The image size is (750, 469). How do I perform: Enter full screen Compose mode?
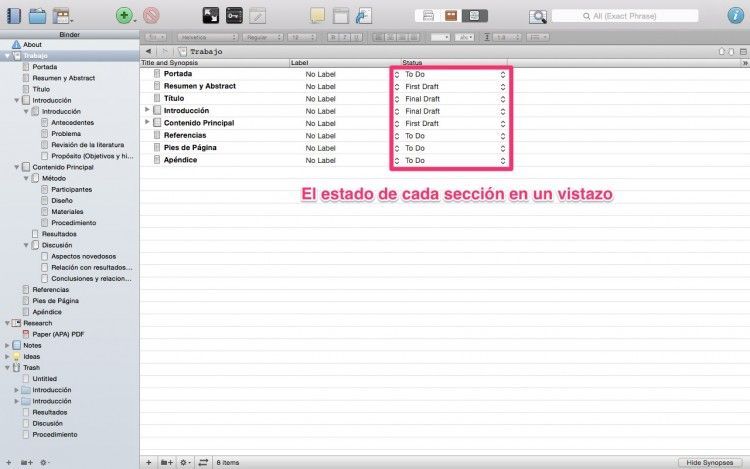(x=210, y=16)
